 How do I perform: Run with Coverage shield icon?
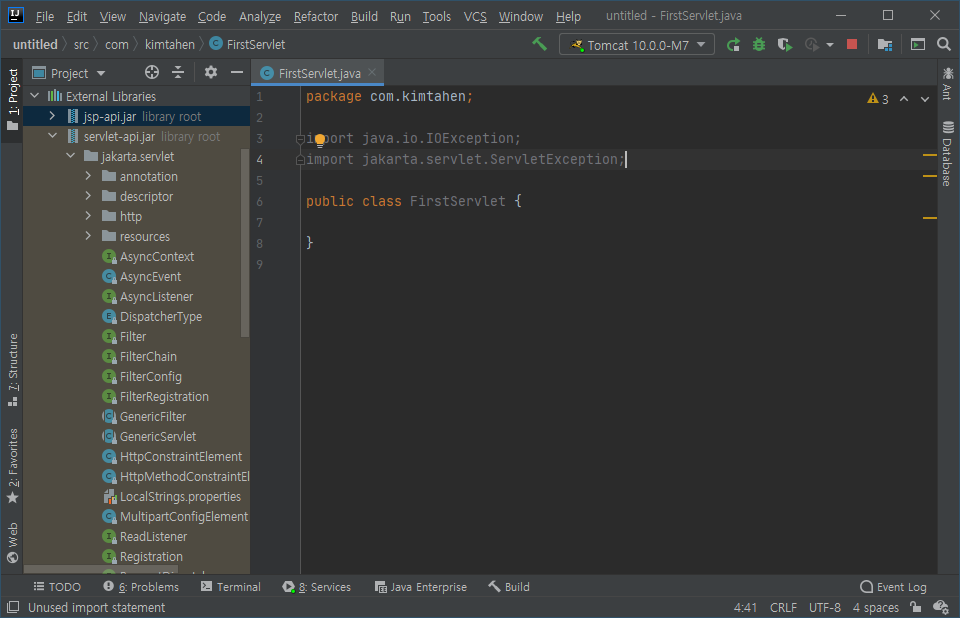(784, 45)
